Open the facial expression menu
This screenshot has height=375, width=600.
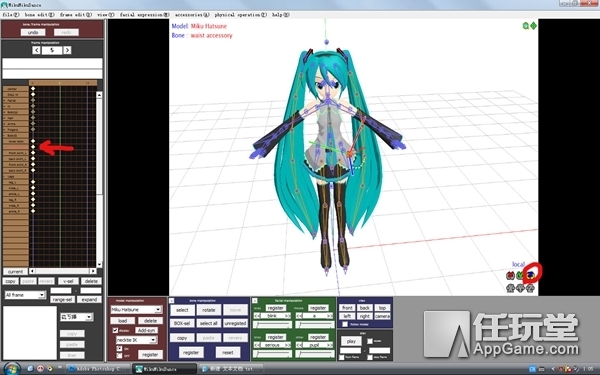coord(144,15)
